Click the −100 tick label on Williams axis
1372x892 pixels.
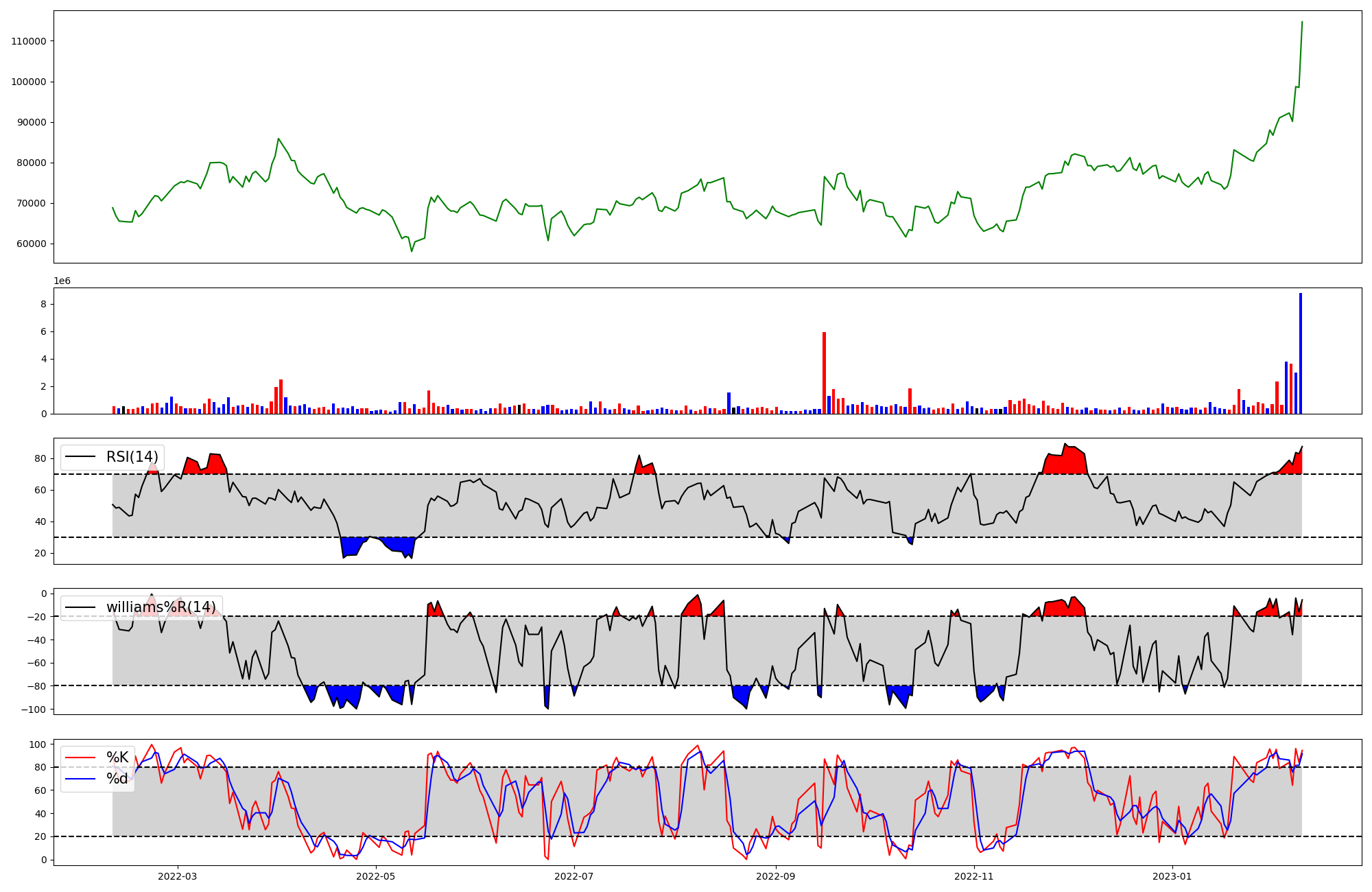34,709
